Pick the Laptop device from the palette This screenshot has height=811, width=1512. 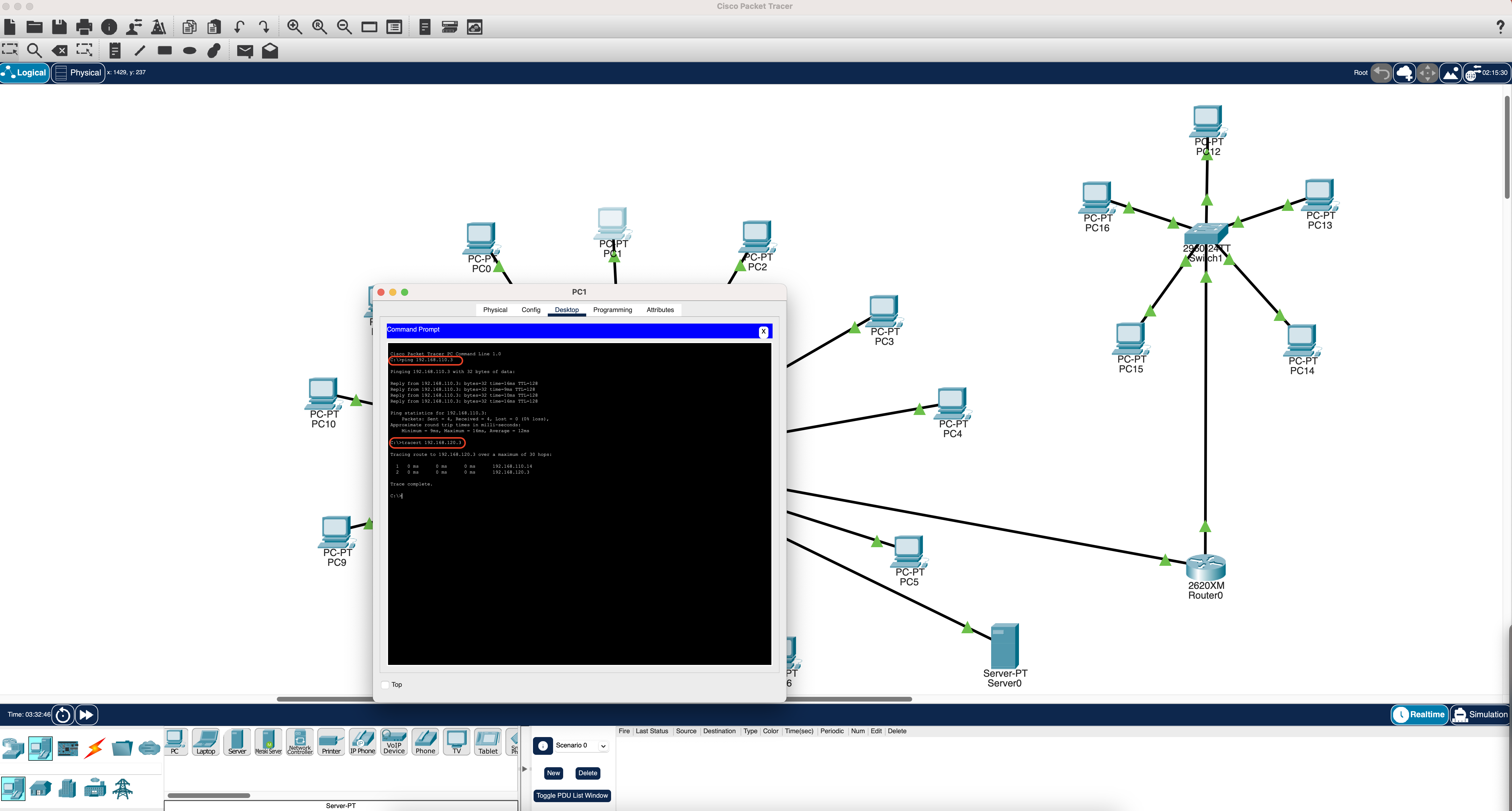[206, 742]
